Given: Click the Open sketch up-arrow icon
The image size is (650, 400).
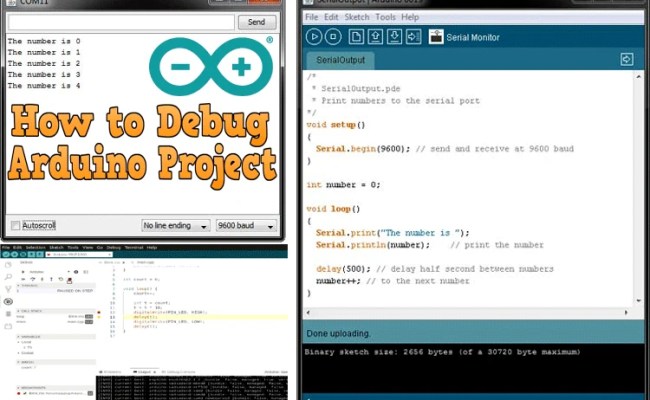Looking at the screenshot, I should [x=375, y=37].
